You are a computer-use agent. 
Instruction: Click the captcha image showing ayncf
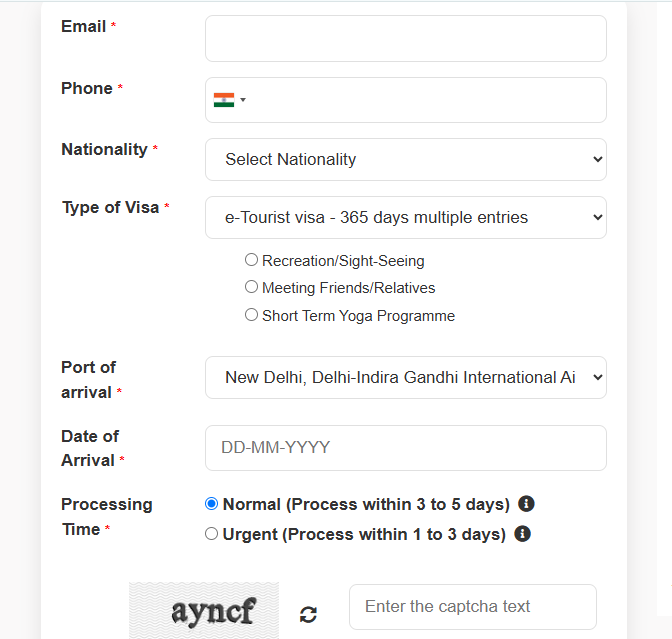click(x=204, y=610)
